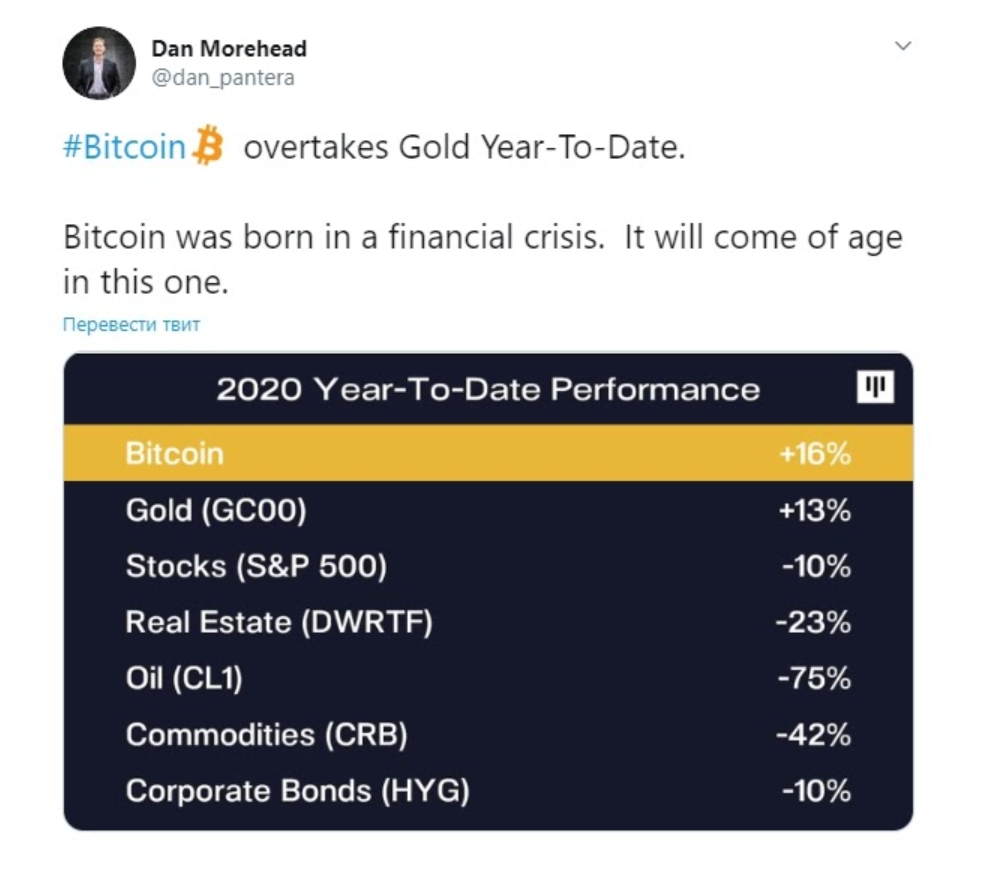Click the Oil (CL1) row label
Image resolution: width=994 pixels, height=873 pixels.
click(184, 678)
